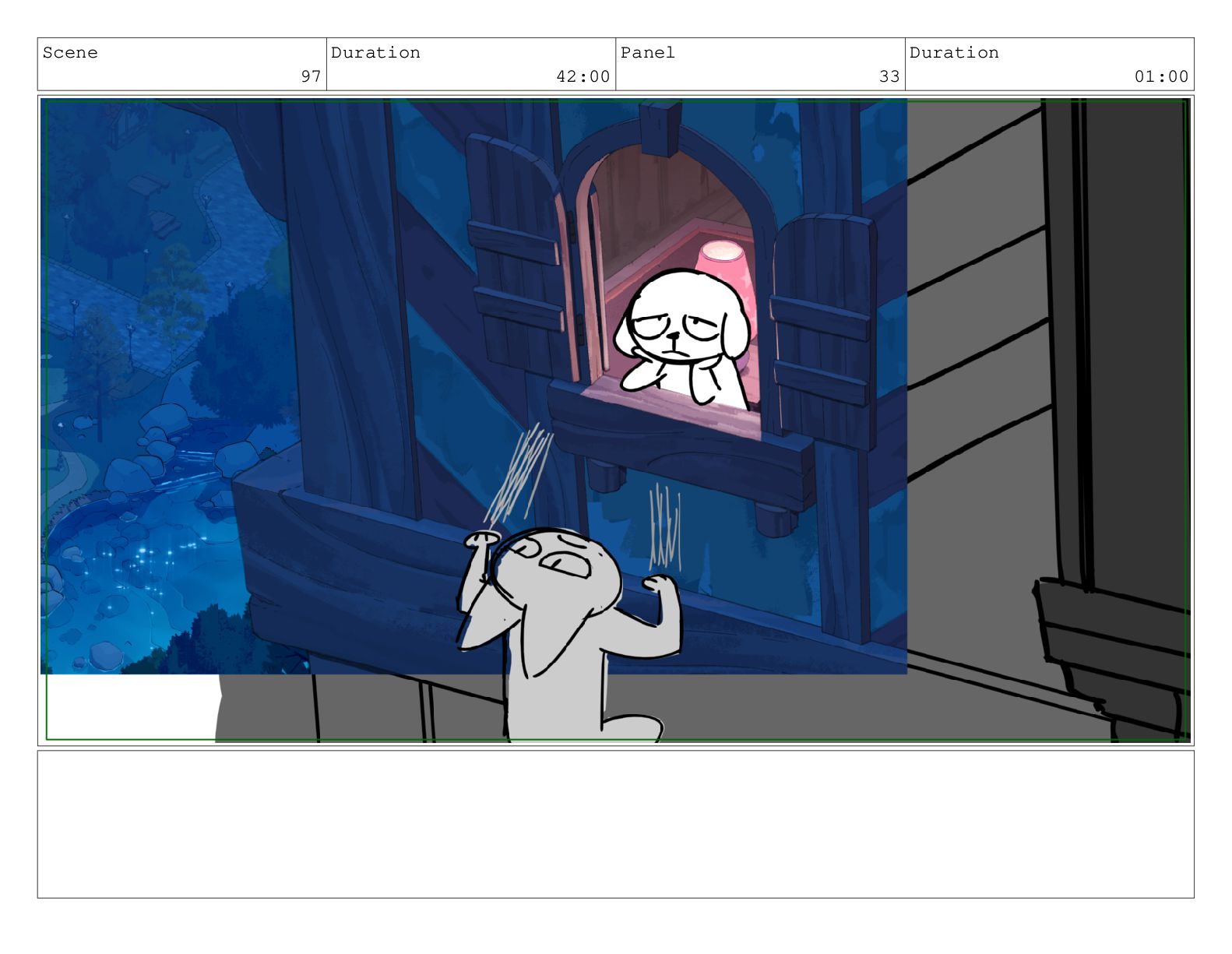This screenshot has width=1232, height=954.
Task: Click the Panel header label
Action: (x=647, y=53)
